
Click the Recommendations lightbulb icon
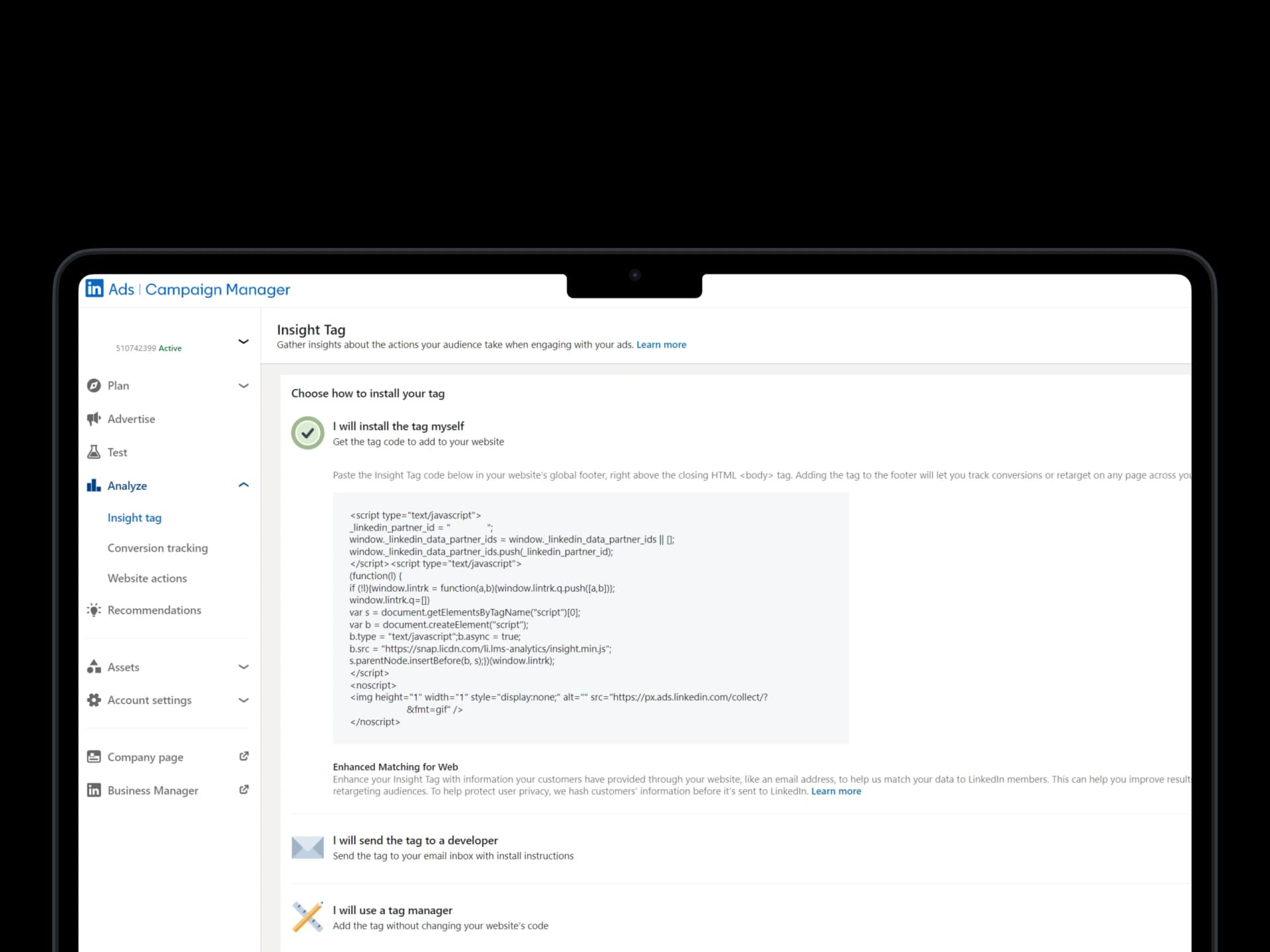(94, 610)
